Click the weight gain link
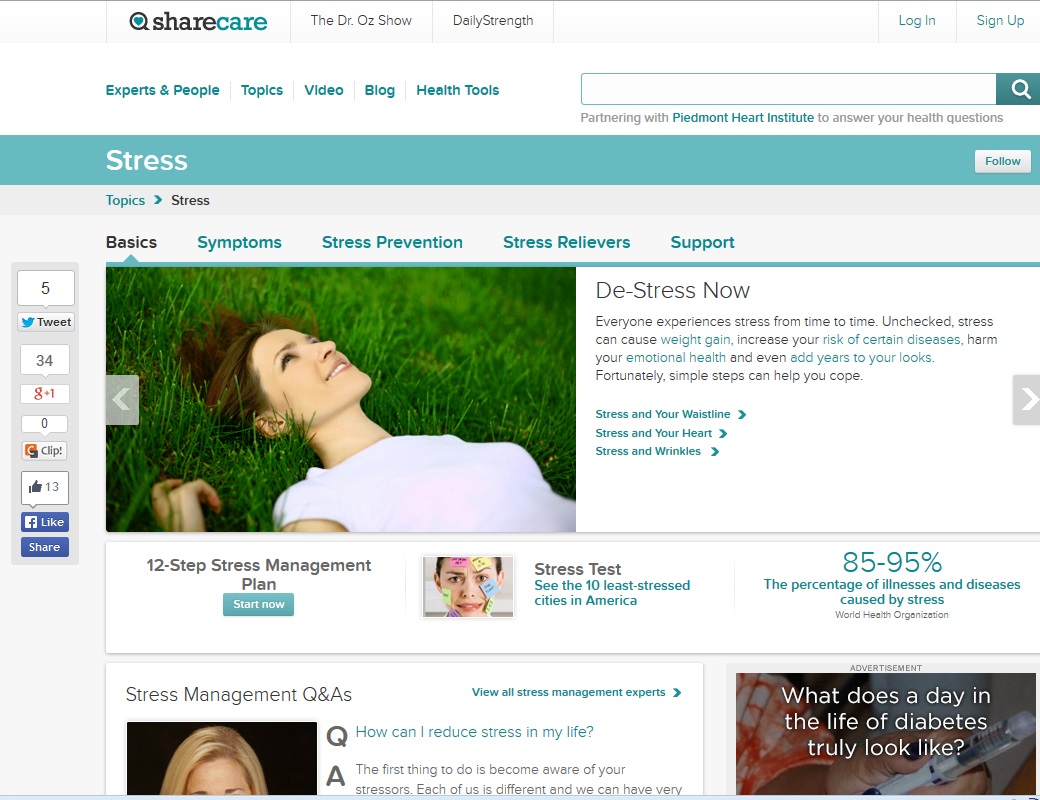 pos(695,340)
